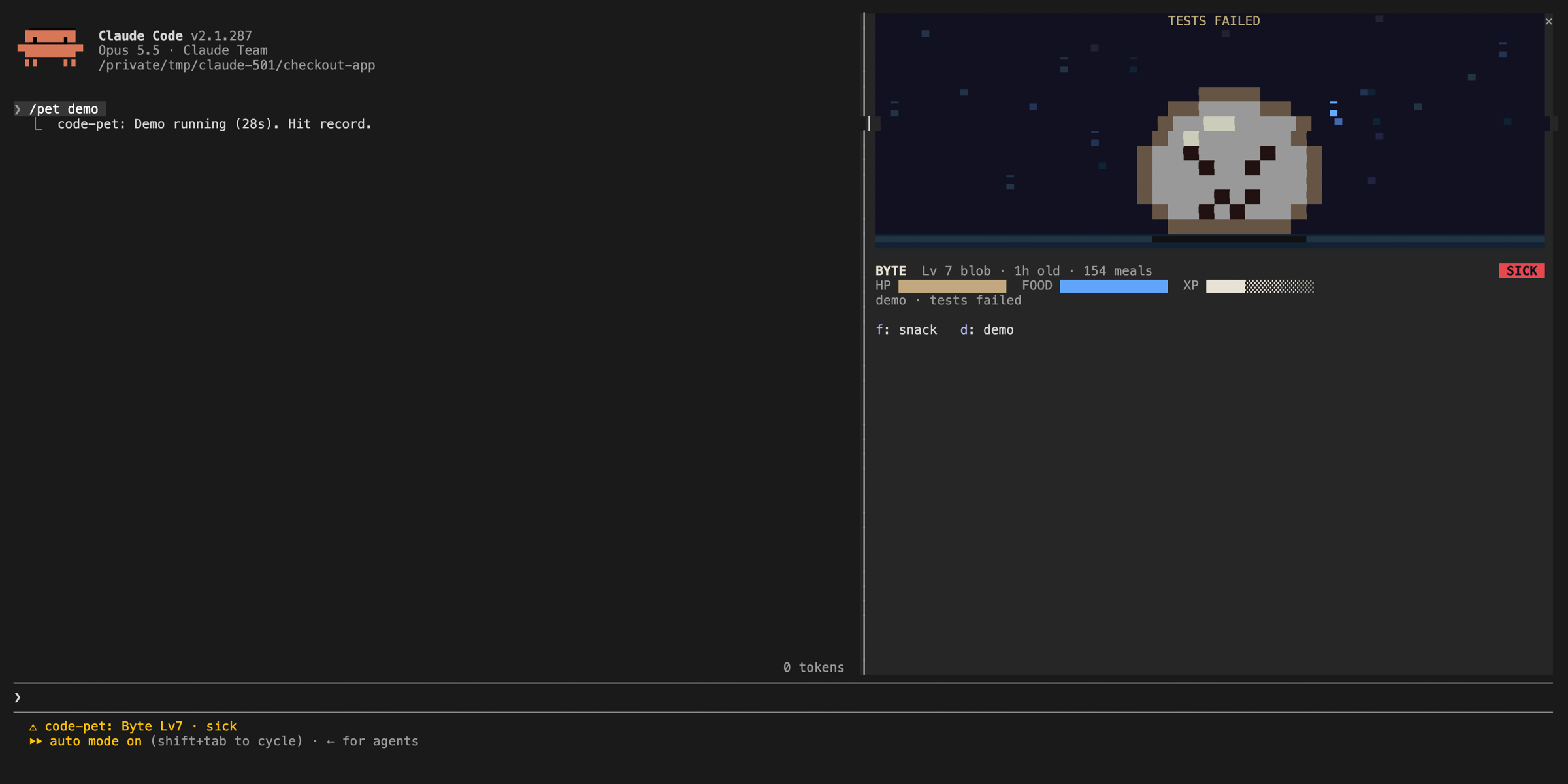This screenshot has height=784, width=1568.
Task: Click the XP progress bar
Action: click(x=1260, y=286)
